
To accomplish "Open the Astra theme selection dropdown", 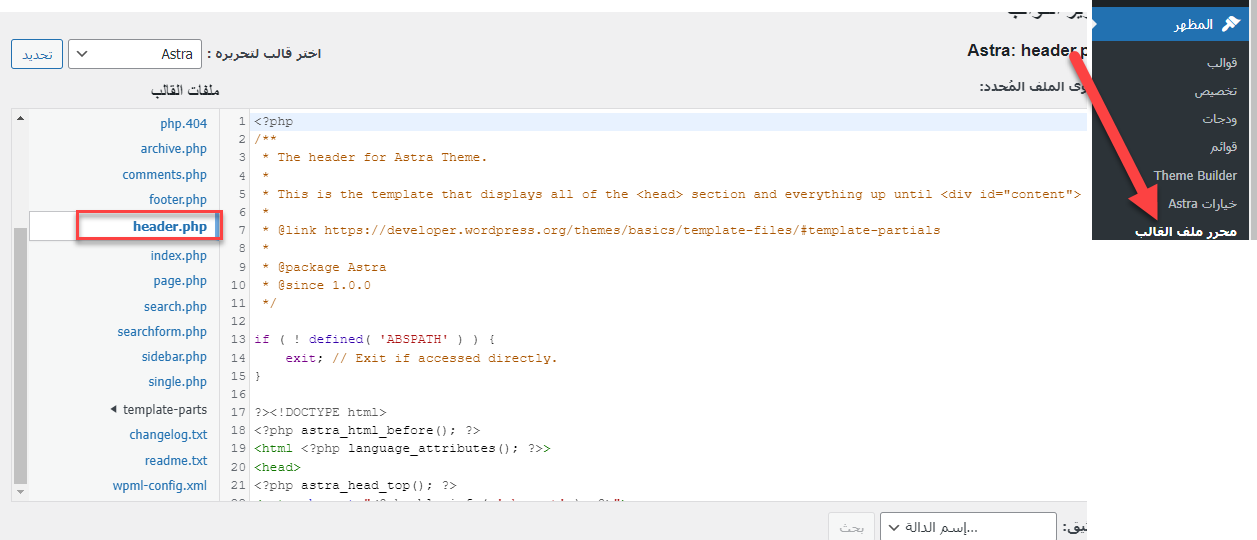I will (x=135, y=54).
